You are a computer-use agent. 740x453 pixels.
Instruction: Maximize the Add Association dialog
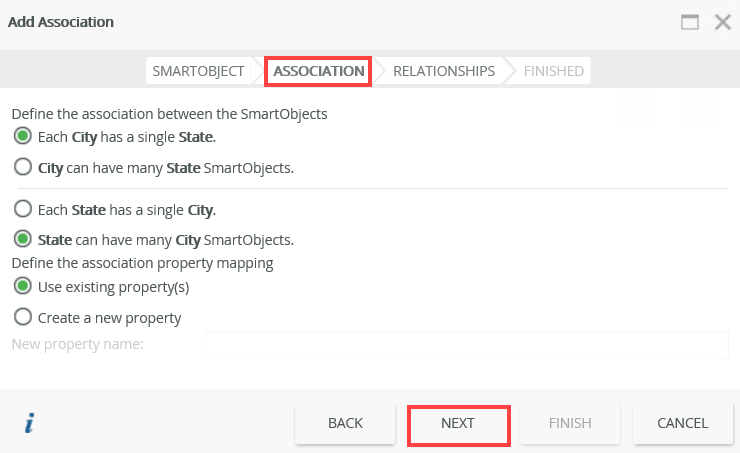click(x=689, y=22)
